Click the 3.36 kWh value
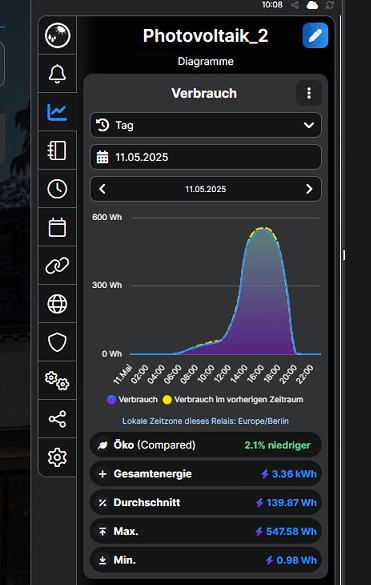Image resolution: width=371 pixels, height=585 pixels. point(294,474)
